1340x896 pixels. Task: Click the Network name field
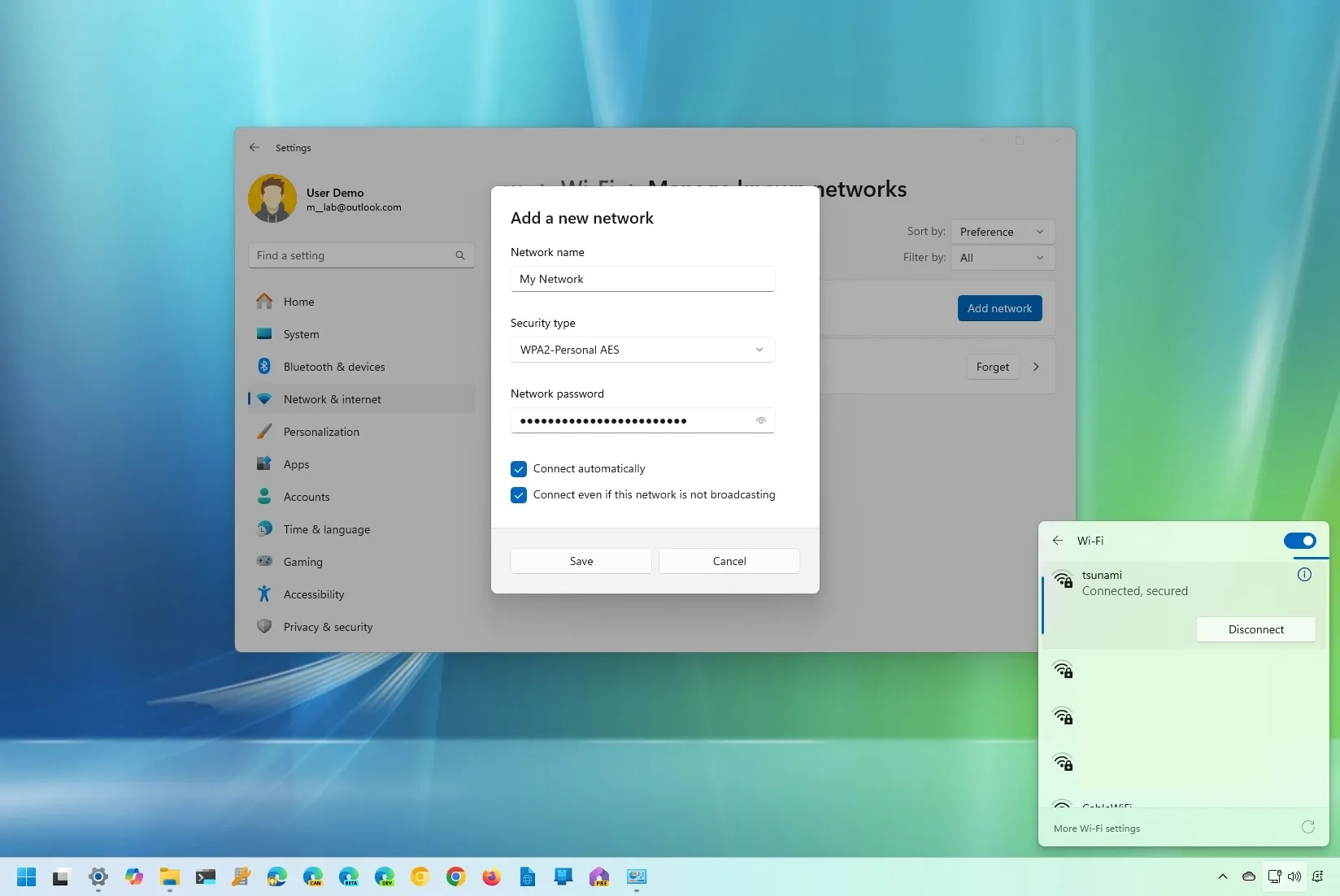pyautogui.click(x=642, y=279)
